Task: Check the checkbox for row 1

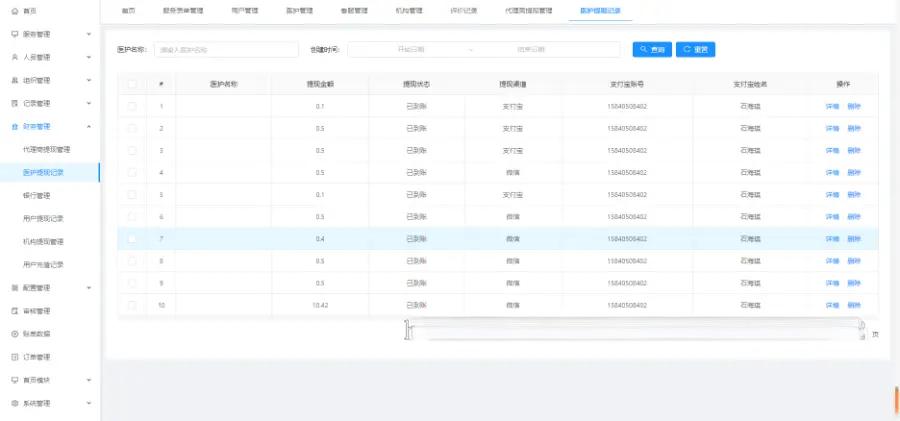Action: [x=132, y=106]
